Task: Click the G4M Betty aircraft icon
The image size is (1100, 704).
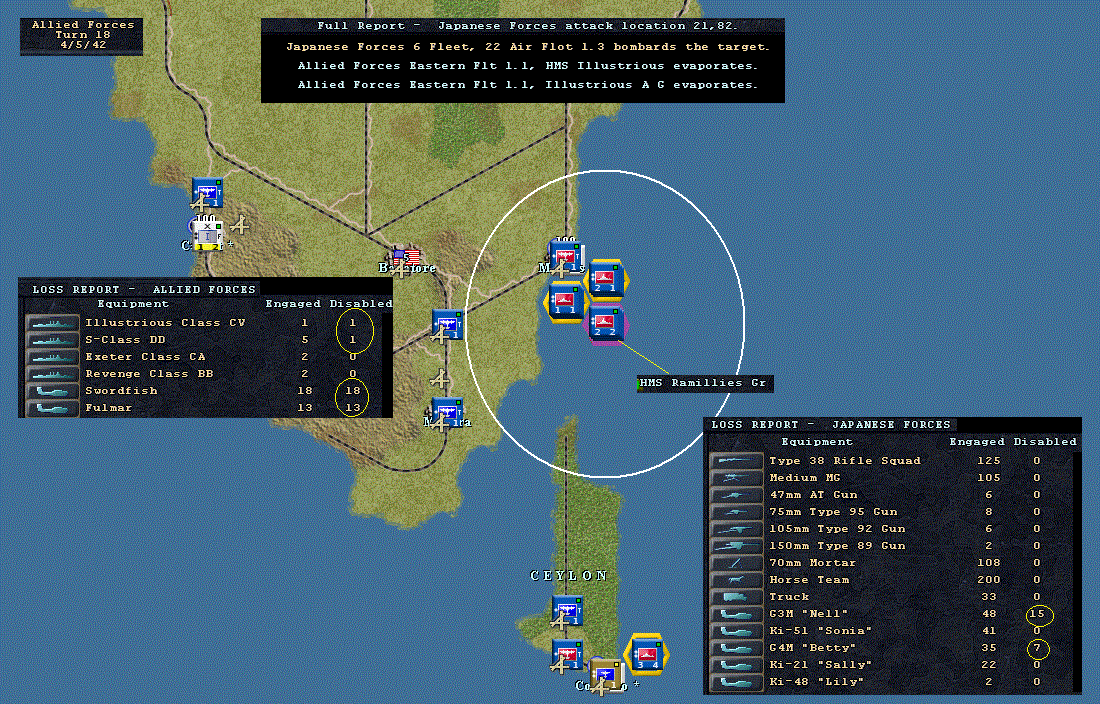Action: (x=737, y=648)
